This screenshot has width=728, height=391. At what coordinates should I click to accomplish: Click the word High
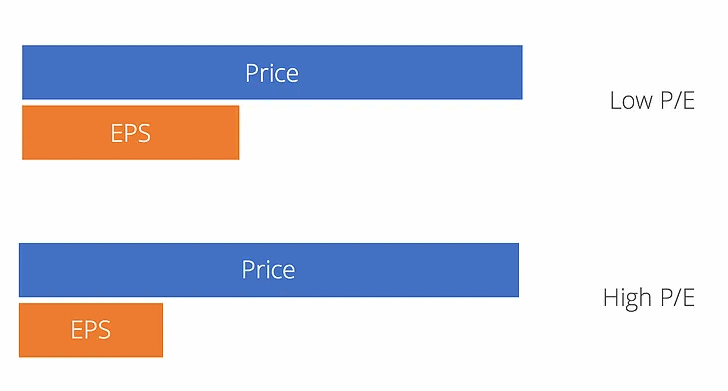click(x=627, y=298)
